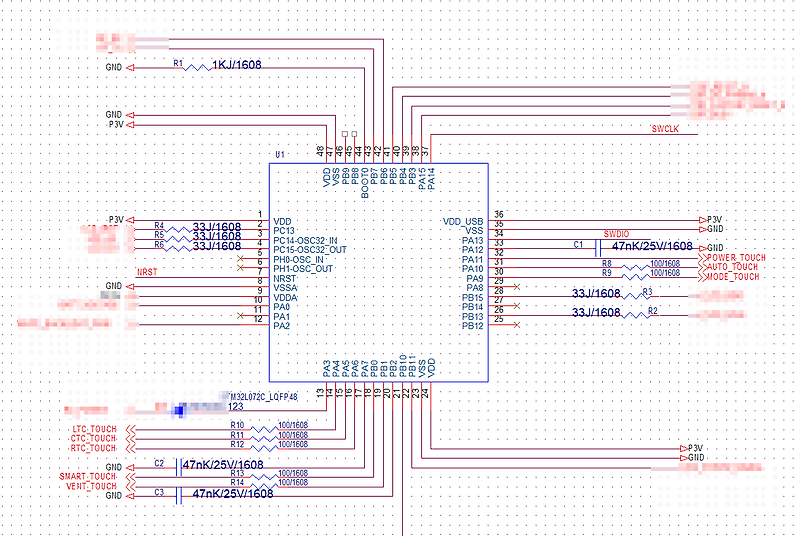Select the no-connect marker on PH0-OSC_IN pin
This screenshot has width=800, height=536.
240,259
